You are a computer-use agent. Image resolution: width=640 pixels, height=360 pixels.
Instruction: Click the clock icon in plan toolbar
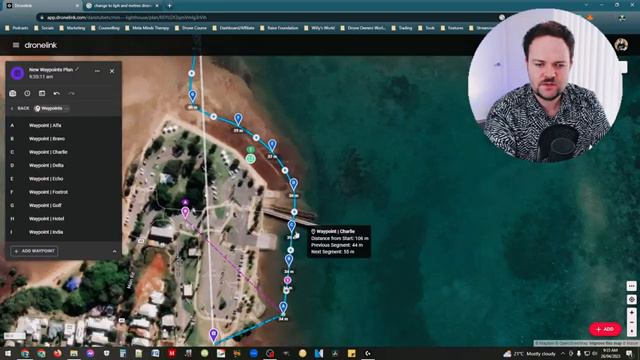(27, 93)
